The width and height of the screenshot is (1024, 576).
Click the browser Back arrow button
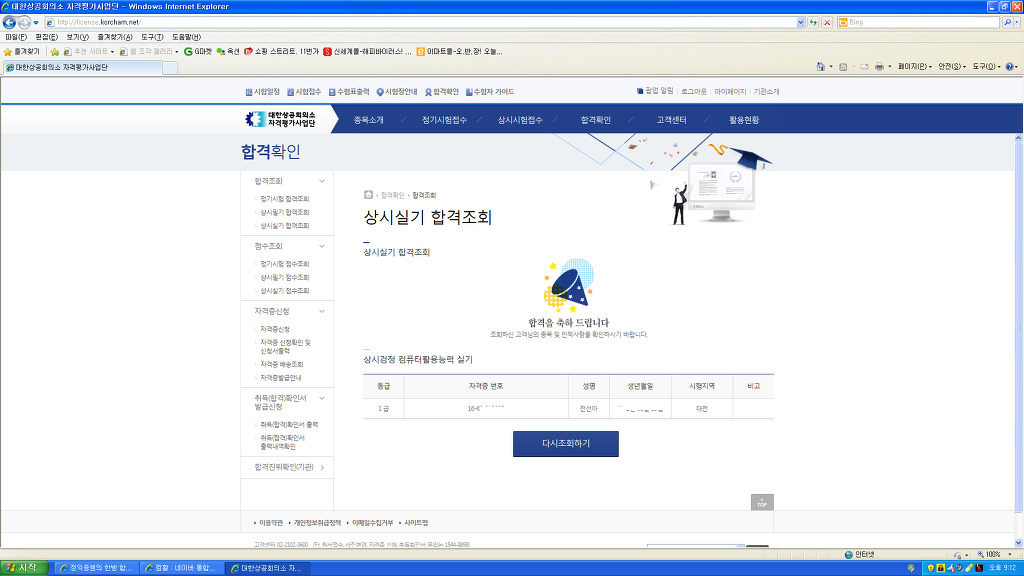pos(9,22)
